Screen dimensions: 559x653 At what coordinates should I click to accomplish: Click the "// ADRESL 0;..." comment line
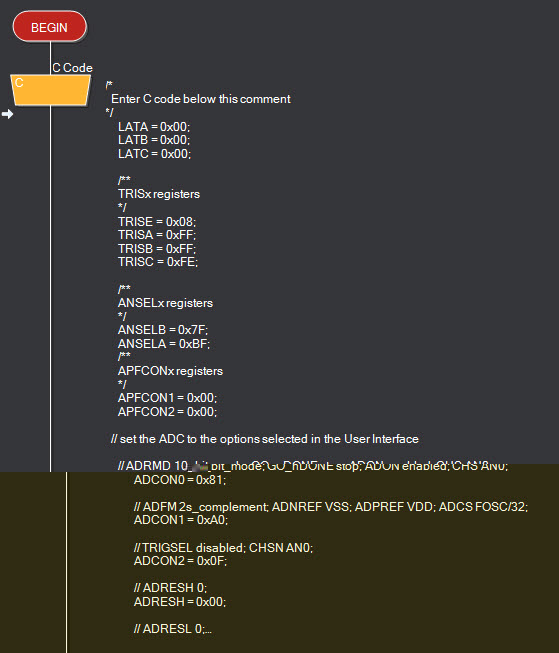[x=172, y=629]
